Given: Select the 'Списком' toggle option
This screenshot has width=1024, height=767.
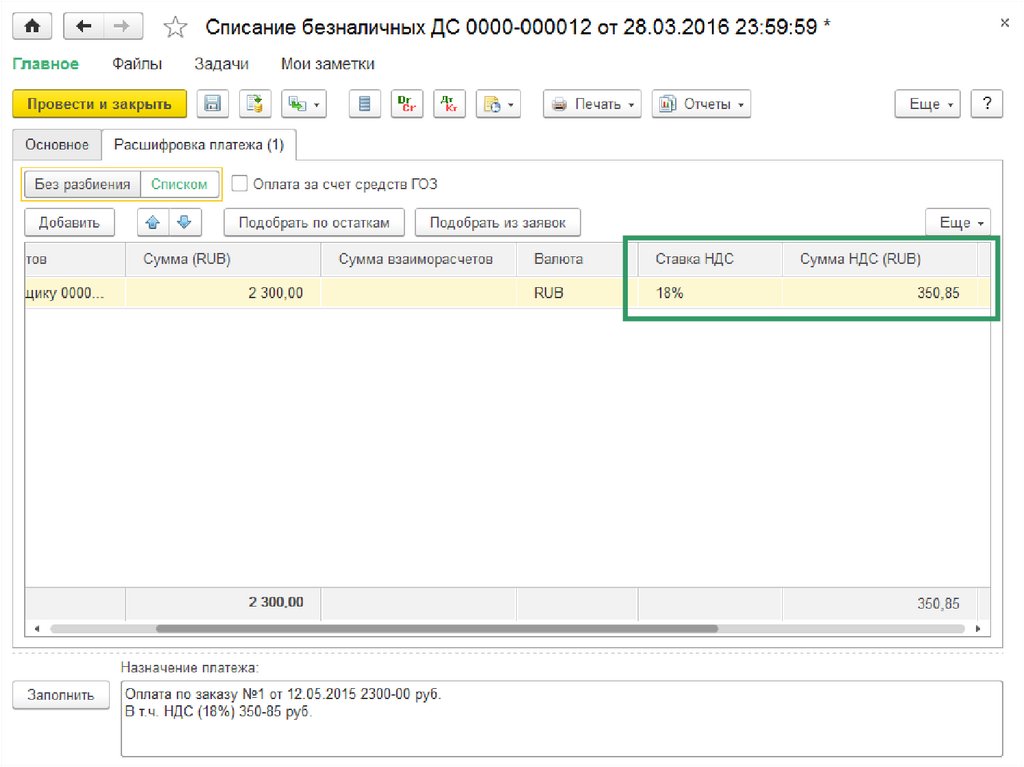Looking at the screenshot, I should click(179, 184).
